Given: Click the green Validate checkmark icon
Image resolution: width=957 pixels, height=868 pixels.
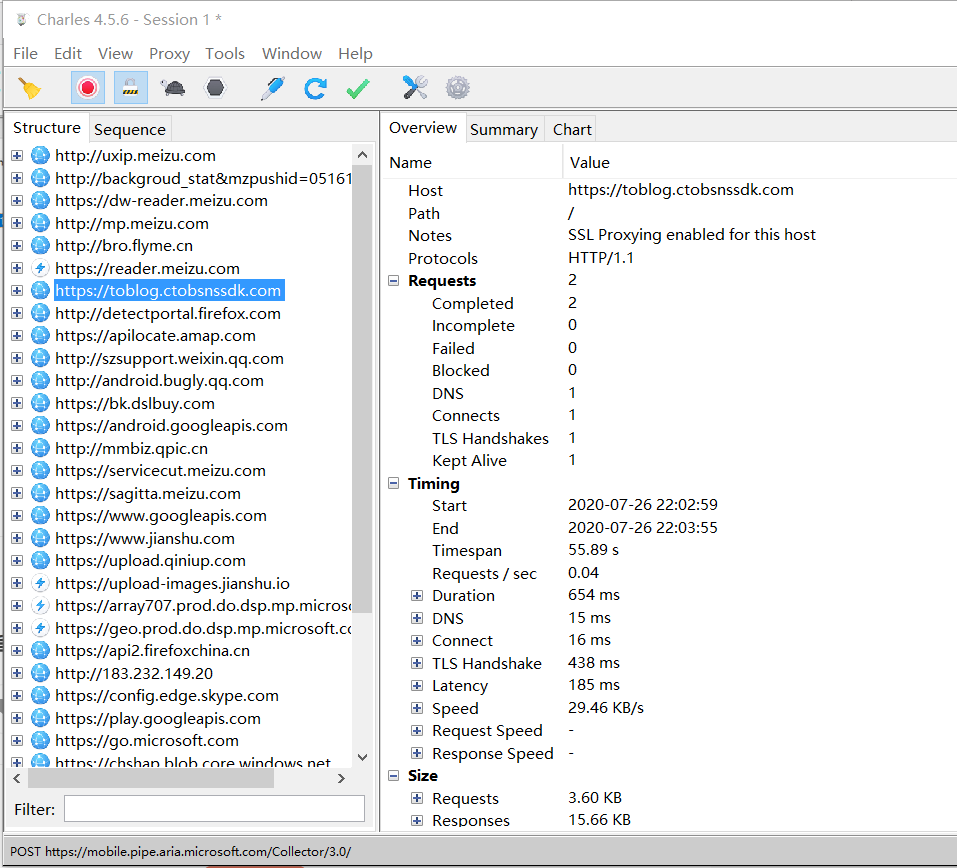Looking at the screenshot, I should 358,88.
